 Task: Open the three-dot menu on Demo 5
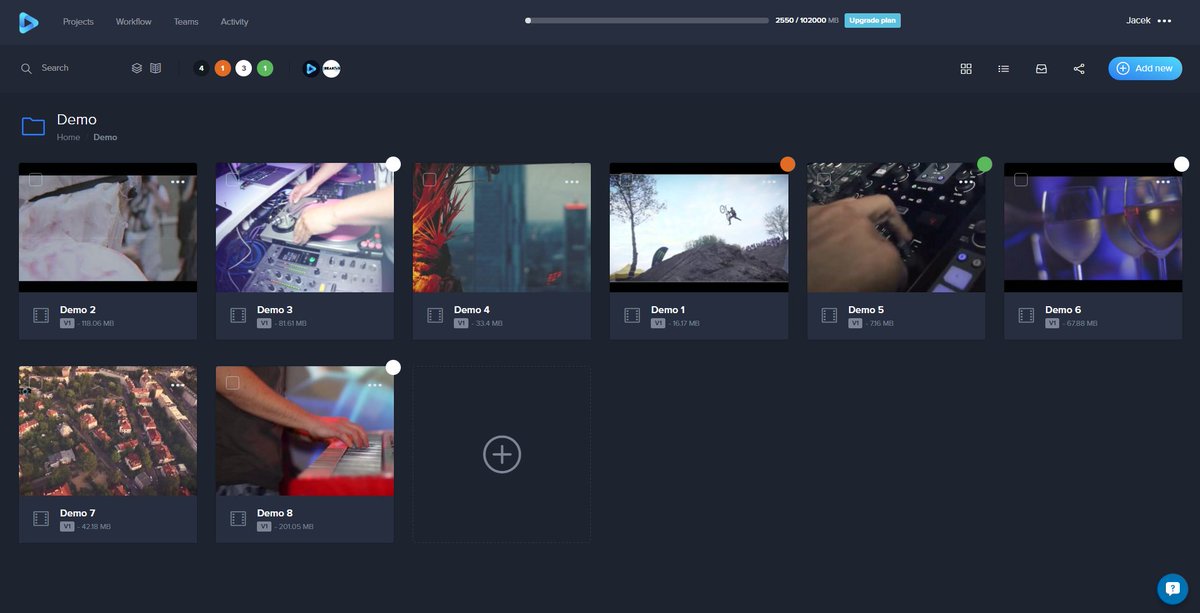pyautogui.click(x=966, y=182)
